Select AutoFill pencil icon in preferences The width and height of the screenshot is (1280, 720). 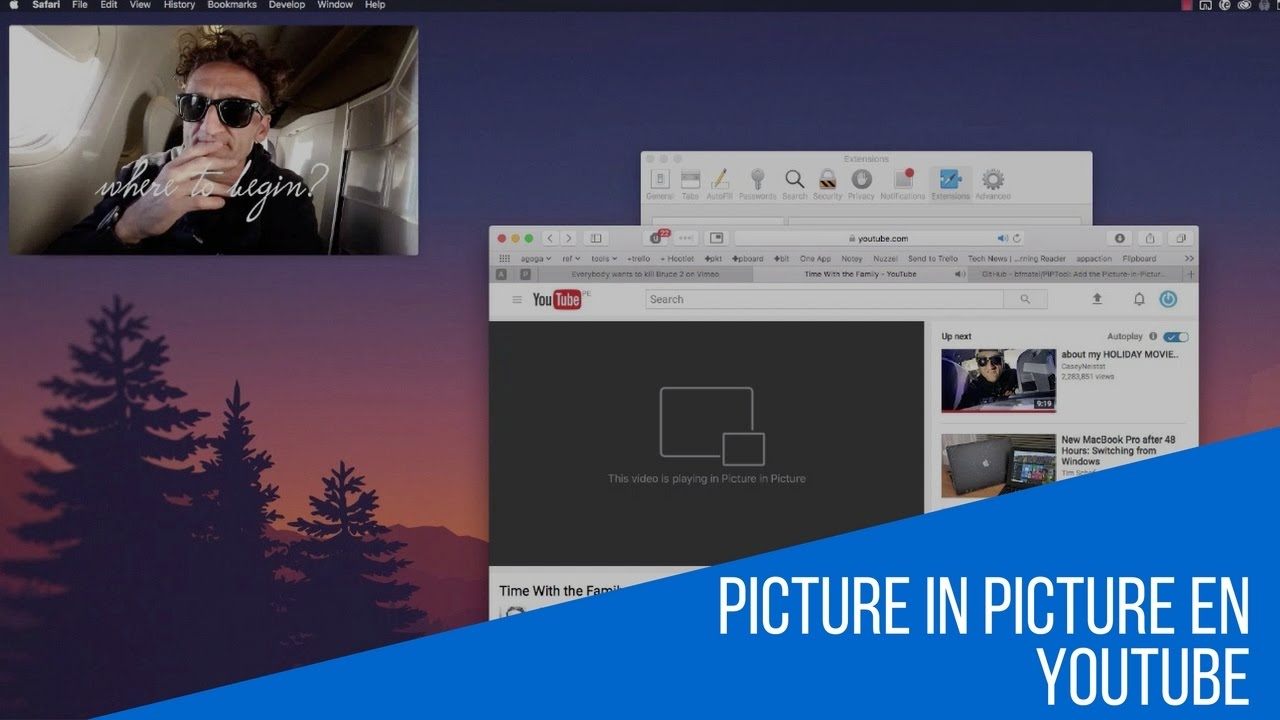(720, 184)
